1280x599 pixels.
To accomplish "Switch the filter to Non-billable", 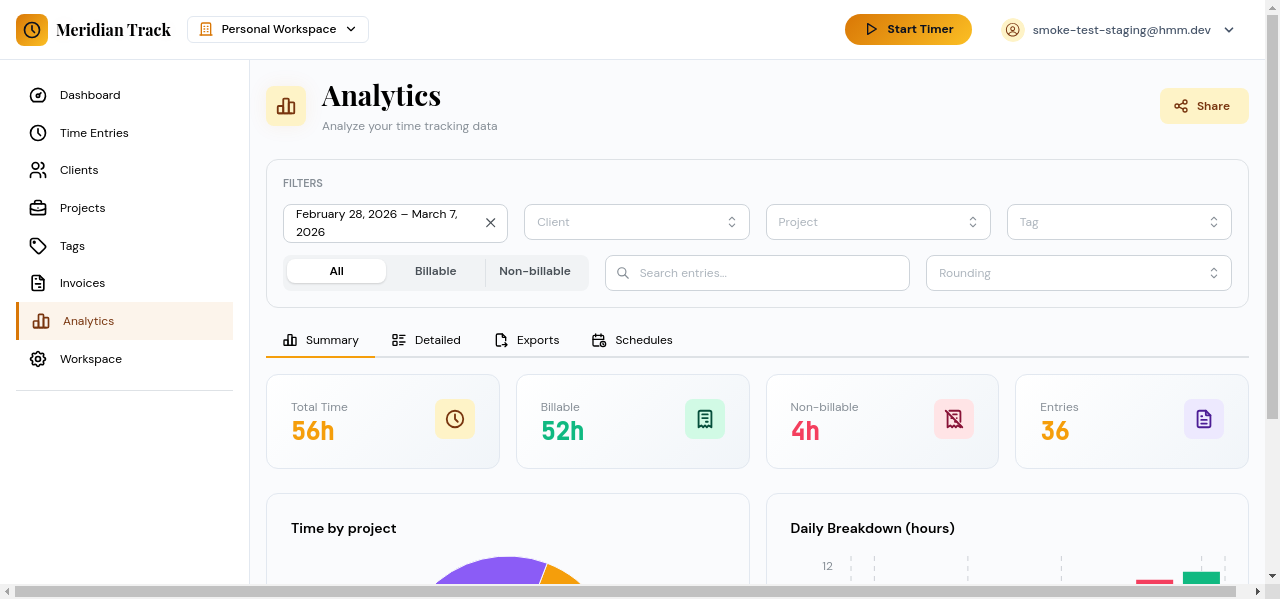I will coord(536,271).
